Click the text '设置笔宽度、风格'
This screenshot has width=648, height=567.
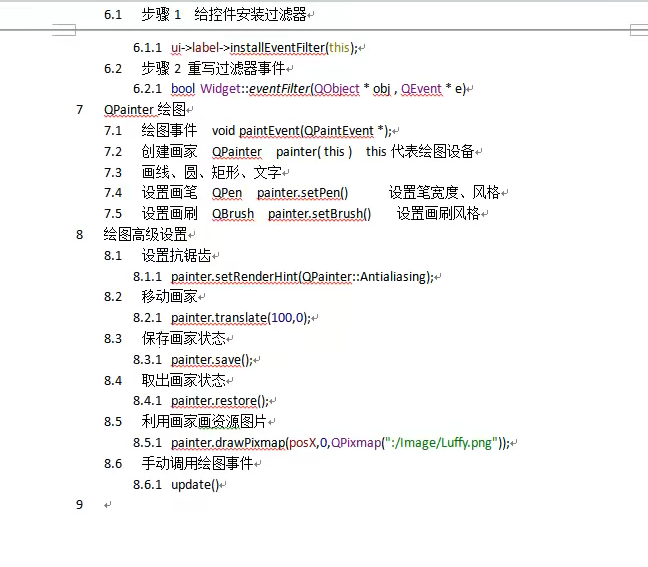pyautogui.click(x=444, y=193)
